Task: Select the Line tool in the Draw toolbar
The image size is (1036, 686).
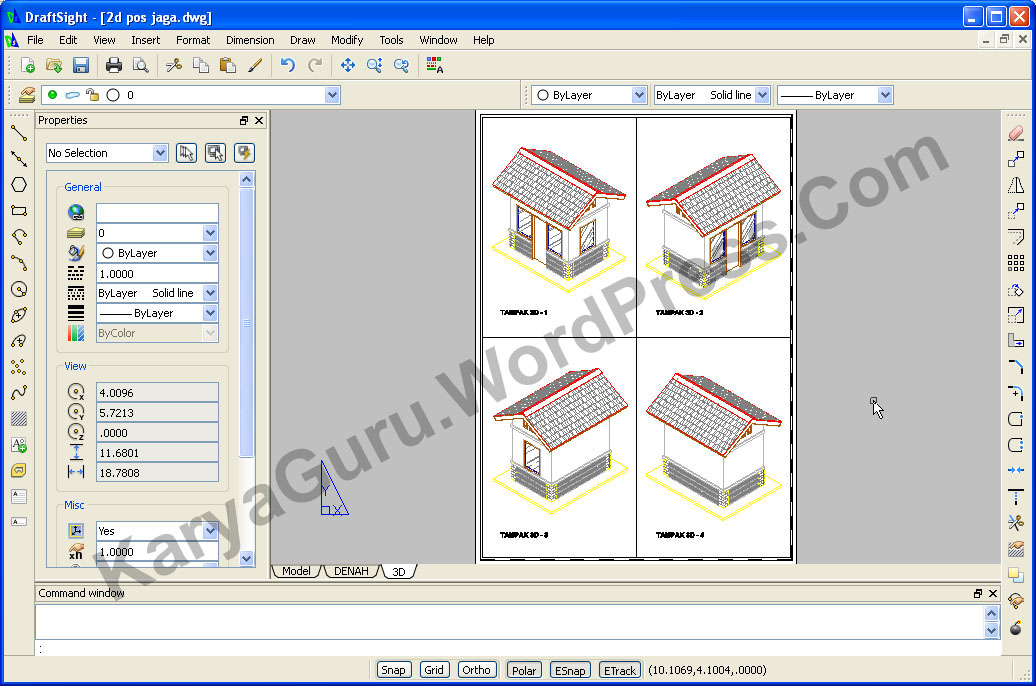Action: (x=18, y=132)
